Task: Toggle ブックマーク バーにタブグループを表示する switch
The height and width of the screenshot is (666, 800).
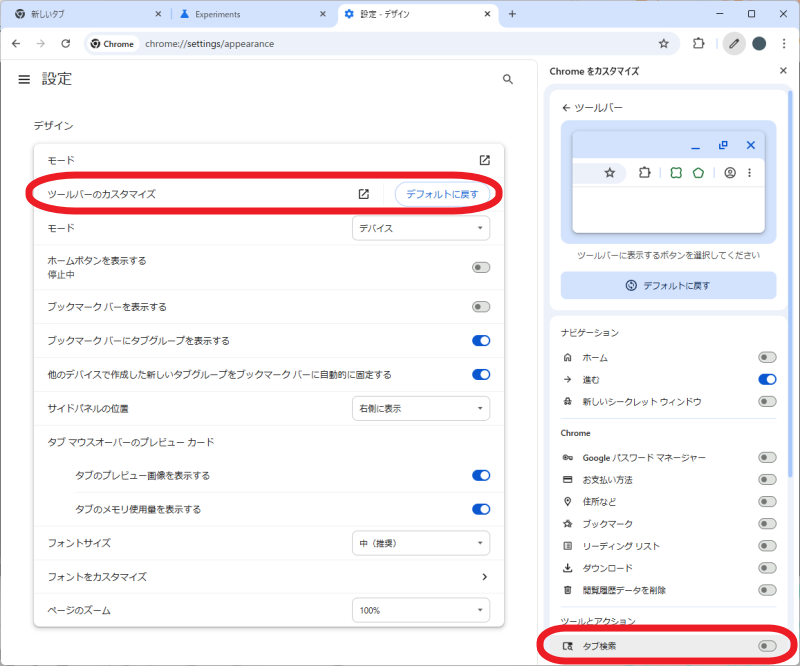Action: click(x=481, y=340)
